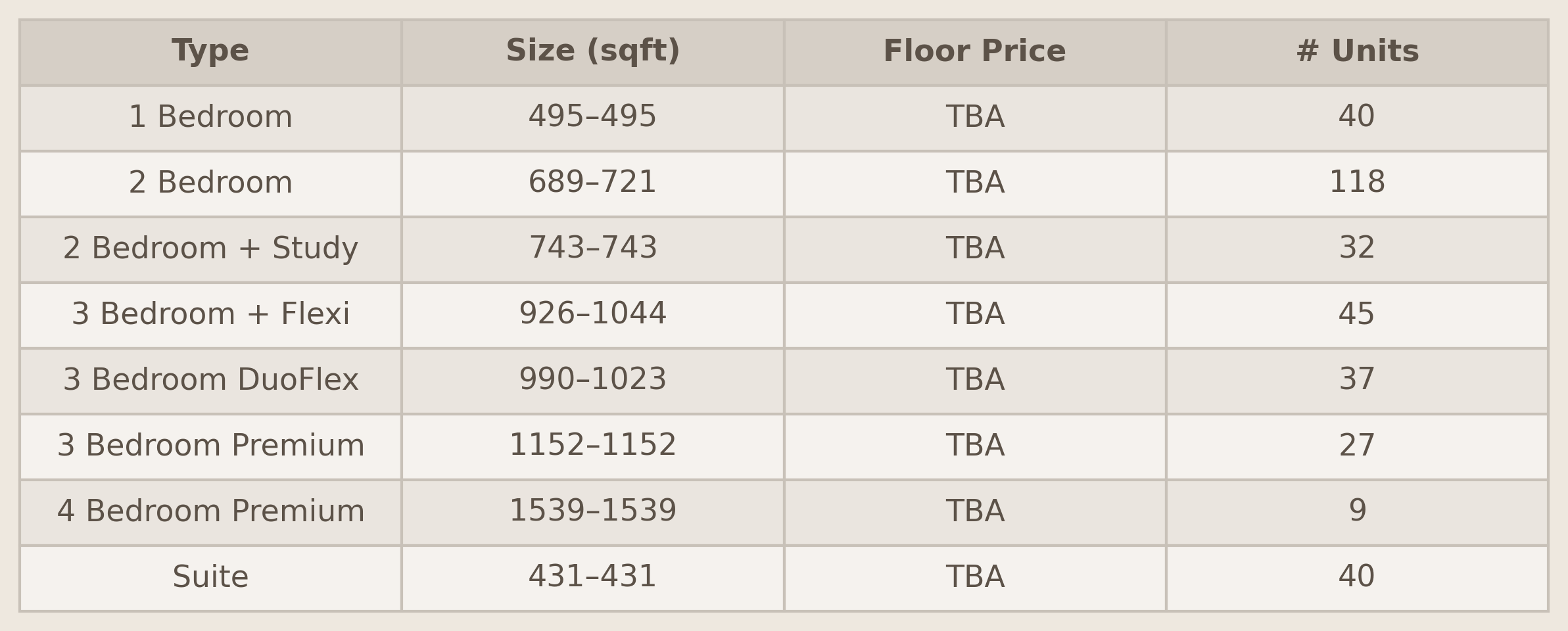Click the 1539–1539 size cell
This screenshot has width=1568, height=631.
tap(592, 512)
